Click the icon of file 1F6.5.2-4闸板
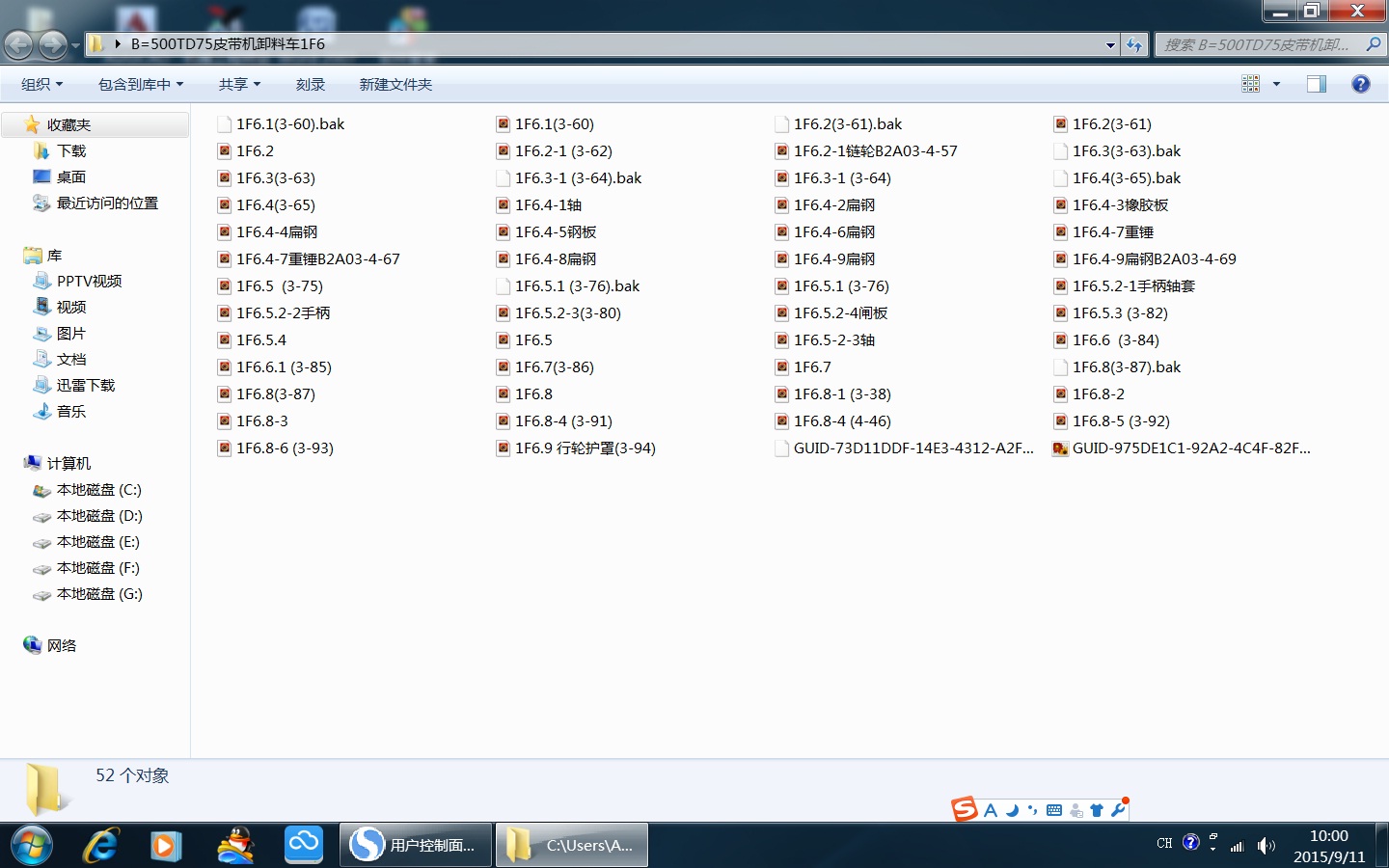Screen dimensions: 1389x868 click(x=782, y=312)
